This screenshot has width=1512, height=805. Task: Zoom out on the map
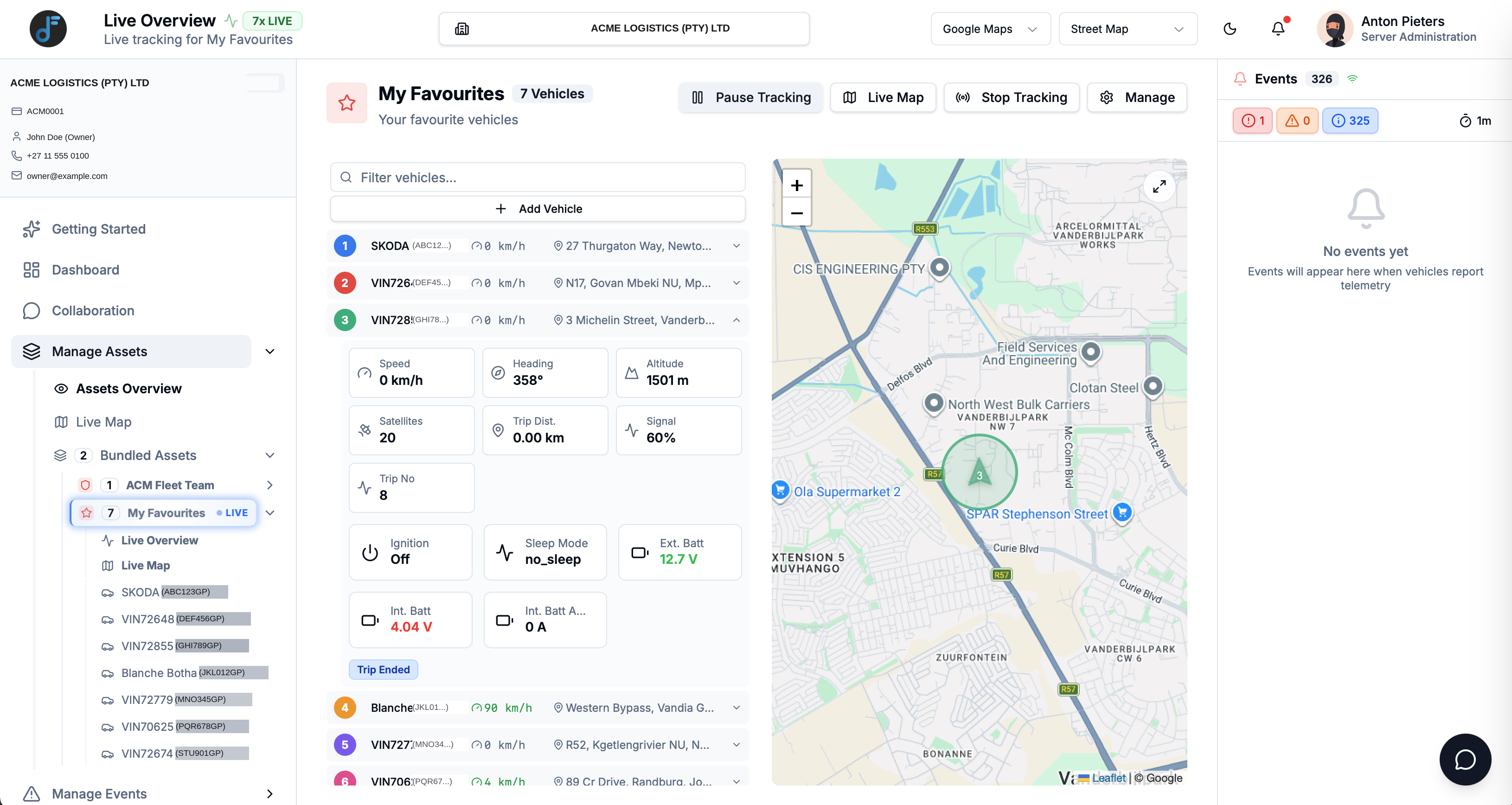pyautogui.click(x=796, y=212)
